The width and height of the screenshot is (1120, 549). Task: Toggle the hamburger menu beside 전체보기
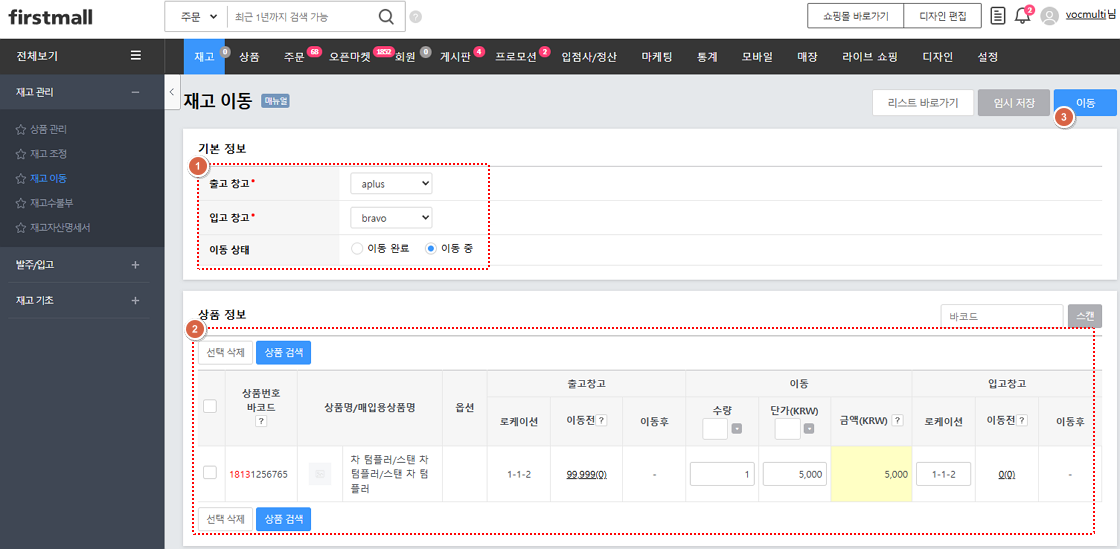point(136,55)
